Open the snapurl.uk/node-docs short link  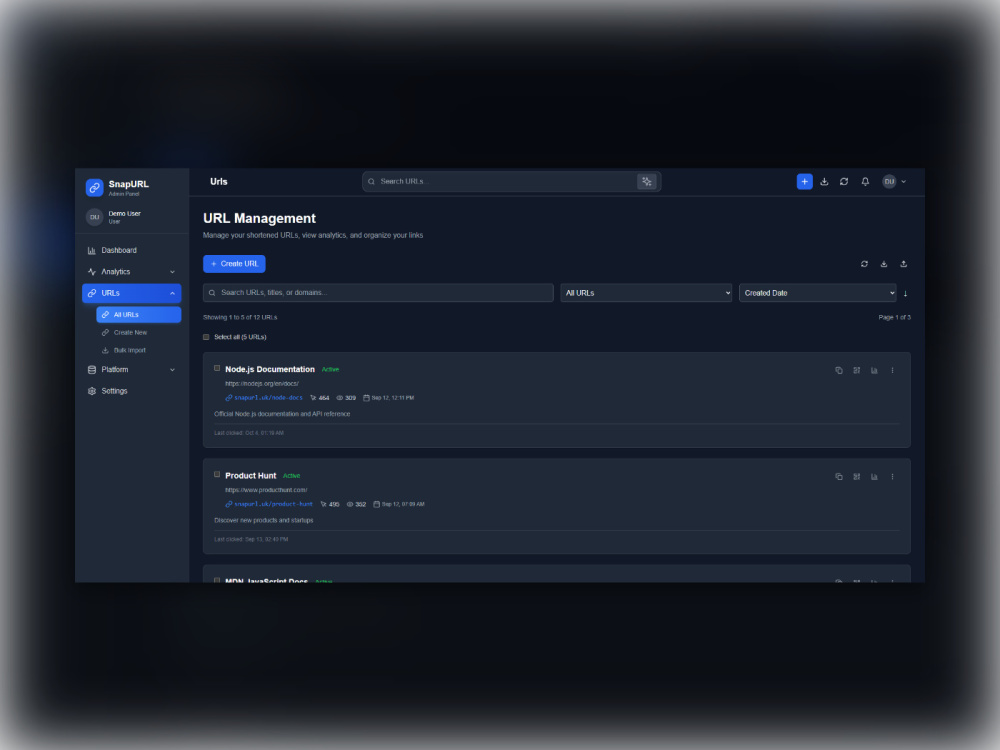(x=268, y=398)
